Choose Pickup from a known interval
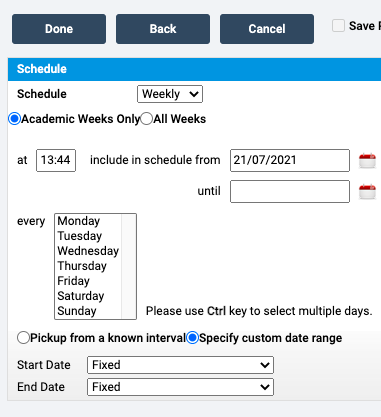This screenshot has height=417, width=381. pos(23,338)
